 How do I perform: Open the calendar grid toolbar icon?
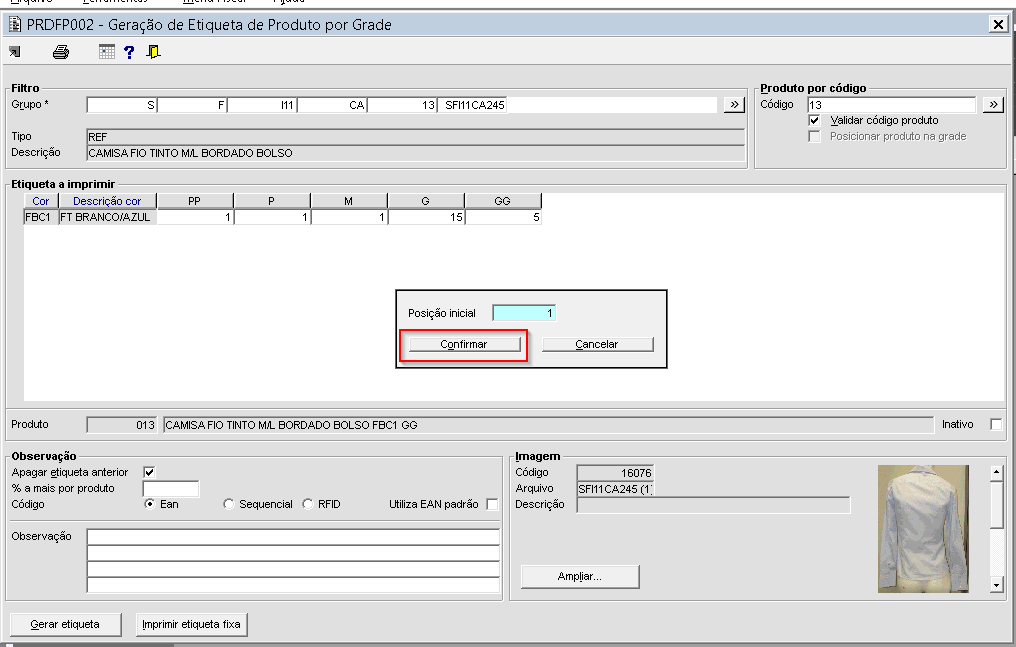click(x=107, y=52)
